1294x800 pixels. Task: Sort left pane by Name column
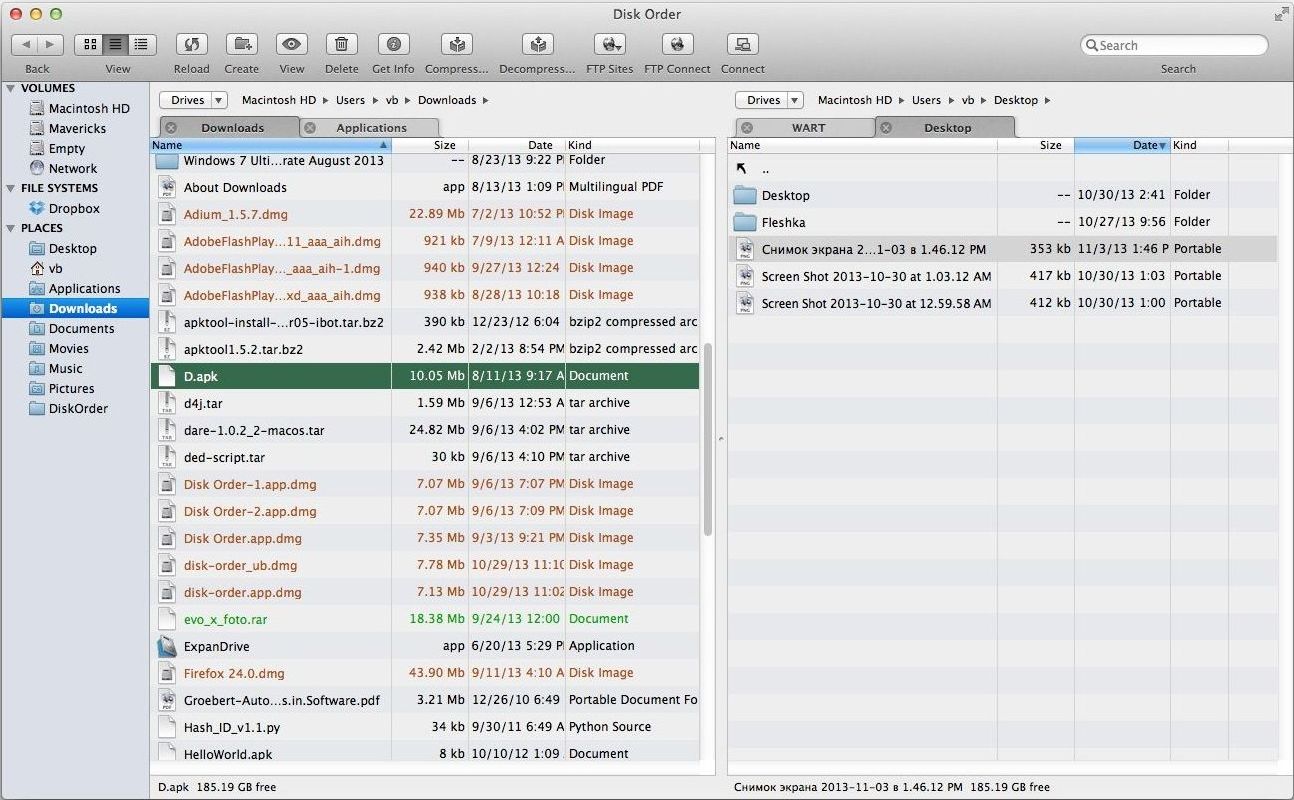coord(271,145)
